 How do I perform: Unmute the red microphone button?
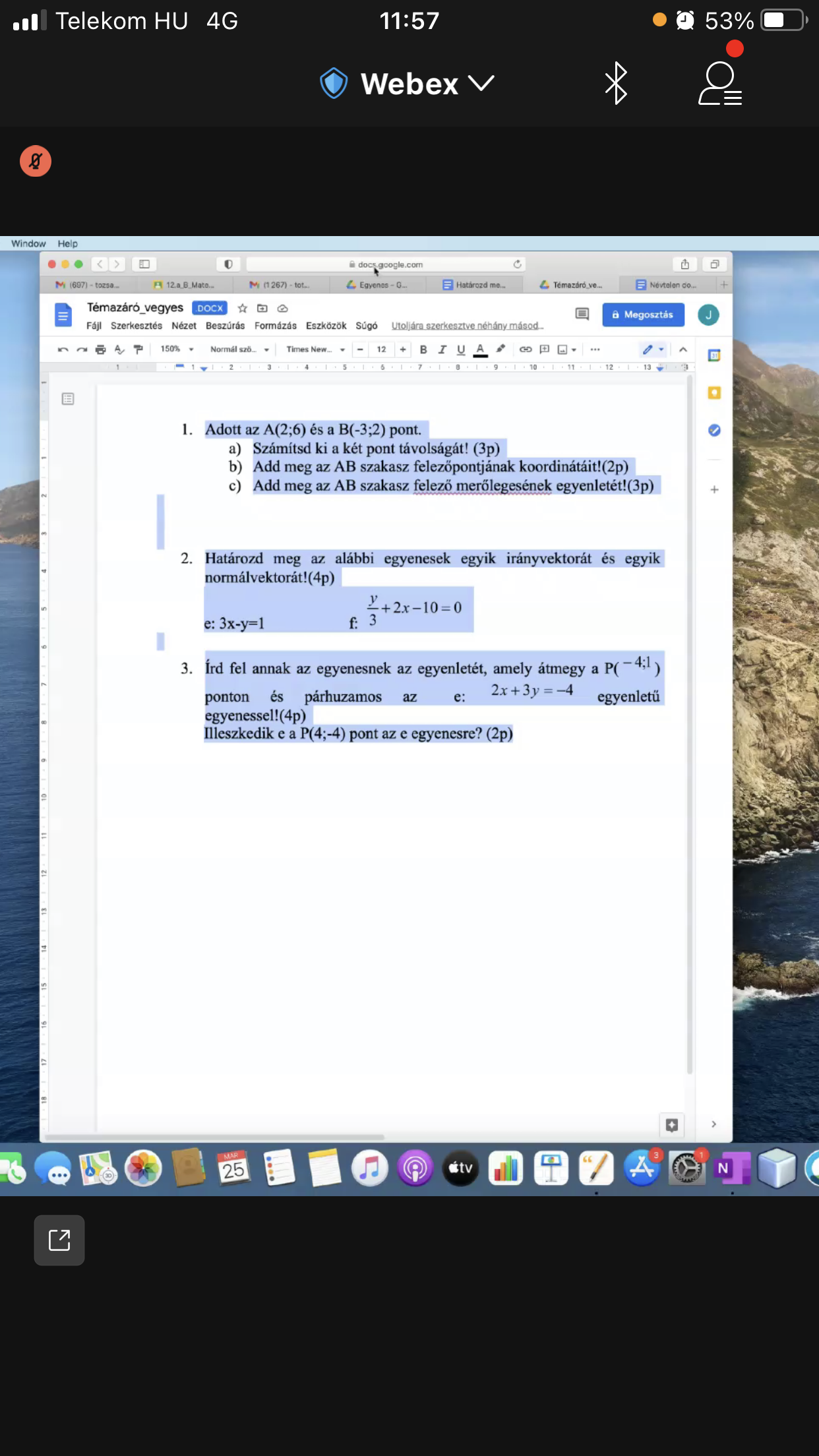36,161
